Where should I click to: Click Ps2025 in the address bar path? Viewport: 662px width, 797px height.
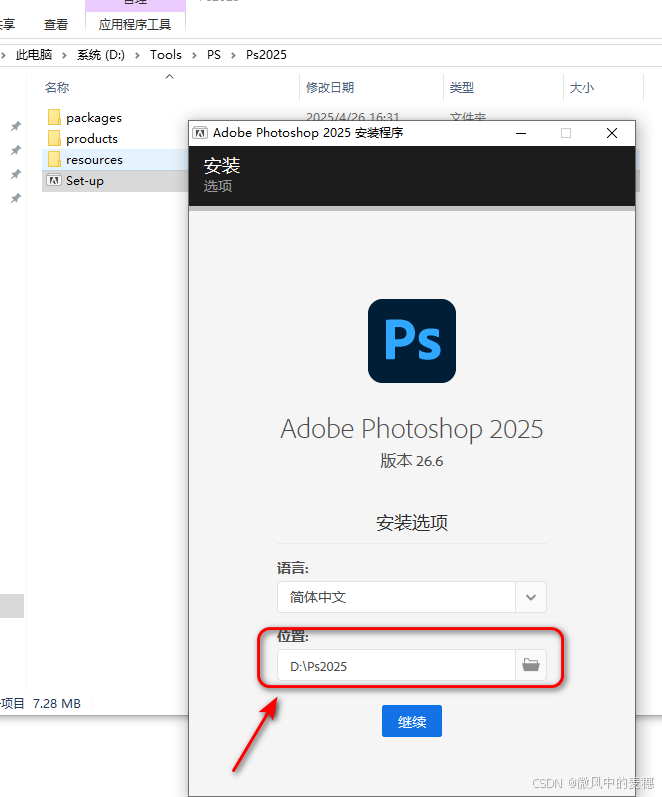tap(266, 54)
